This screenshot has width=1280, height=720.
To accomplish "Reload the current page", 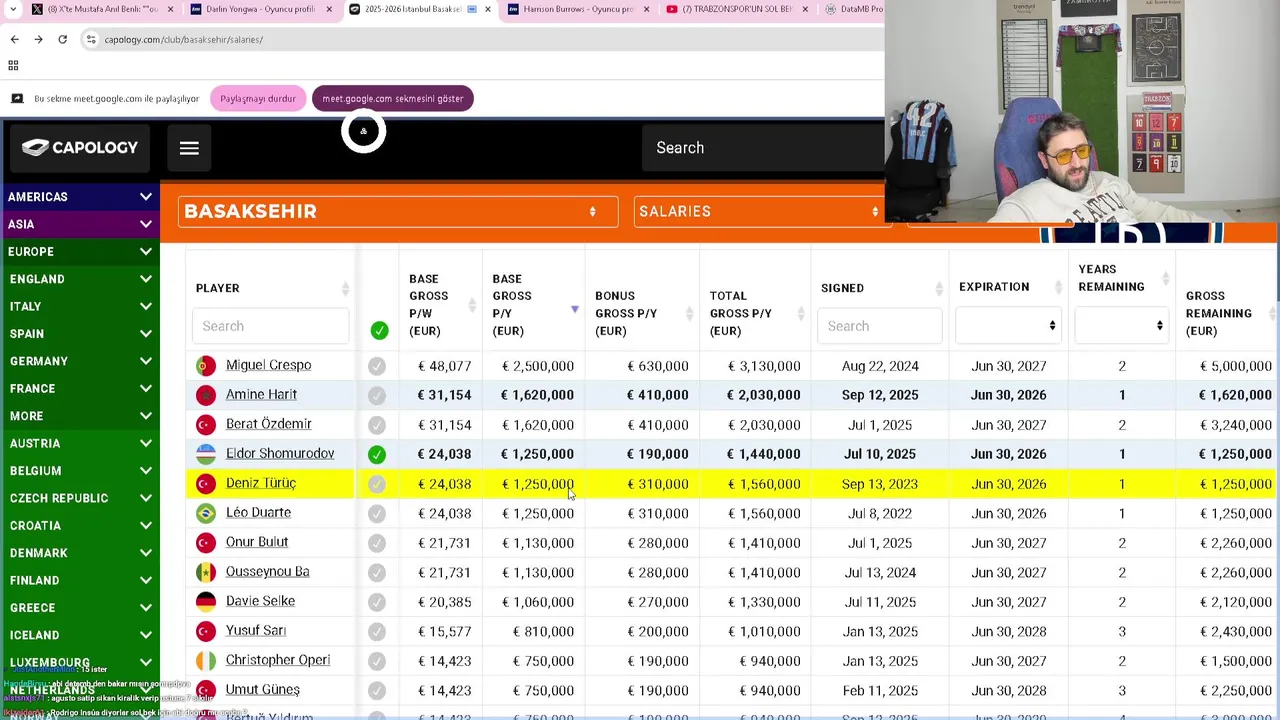I will 62,39.
